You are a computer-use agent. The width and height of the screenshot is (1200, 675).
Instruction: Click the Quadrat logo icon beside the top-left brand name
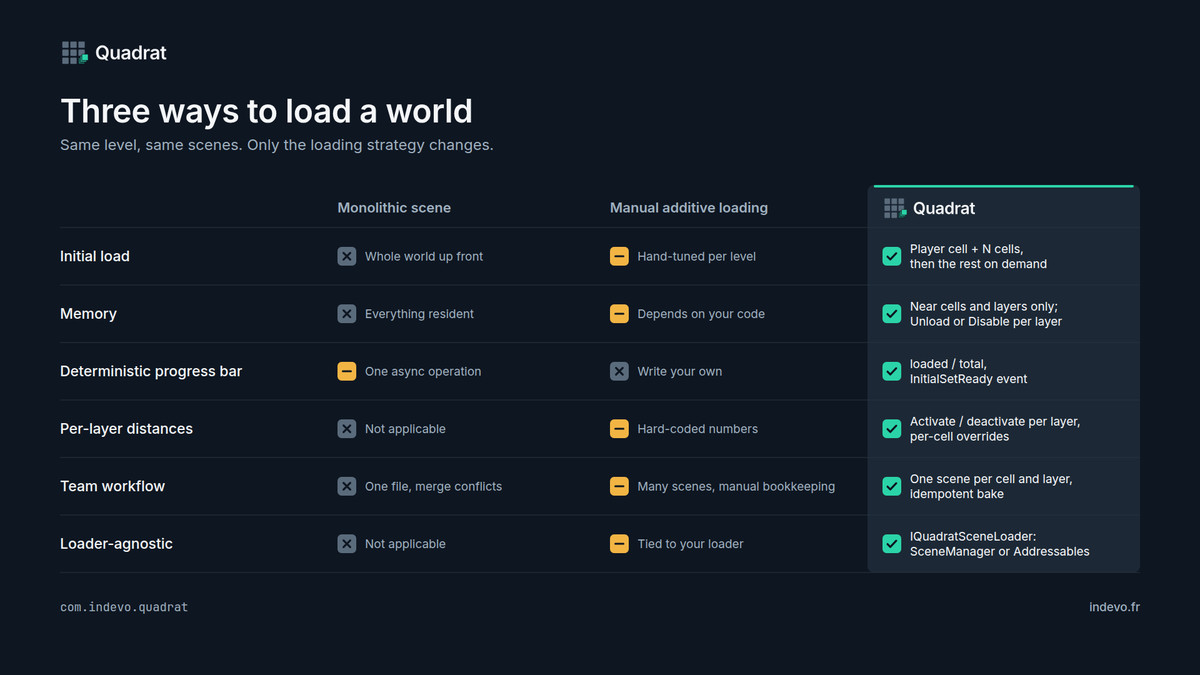click(x=75, y=53)
